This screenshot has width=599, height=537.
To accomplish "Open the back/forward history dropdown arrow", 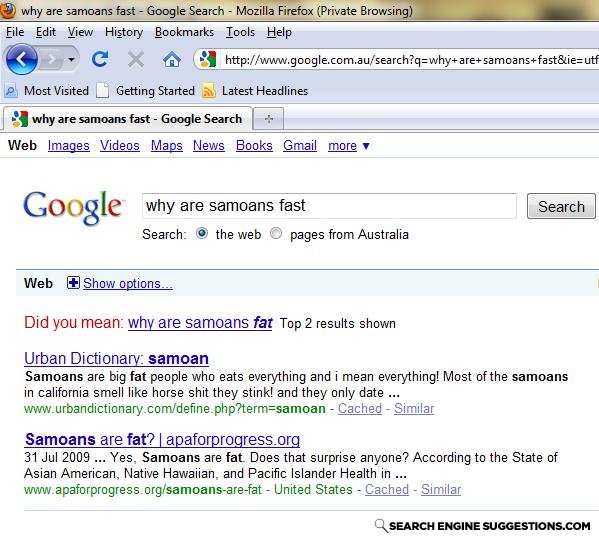I will tap(71, 59).
